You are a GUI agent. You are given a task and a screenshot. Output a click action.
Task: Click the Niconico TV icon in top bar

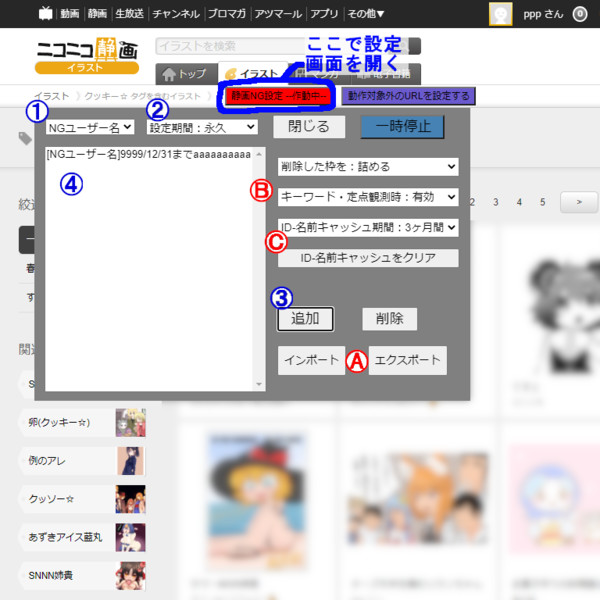pos(45,14)
